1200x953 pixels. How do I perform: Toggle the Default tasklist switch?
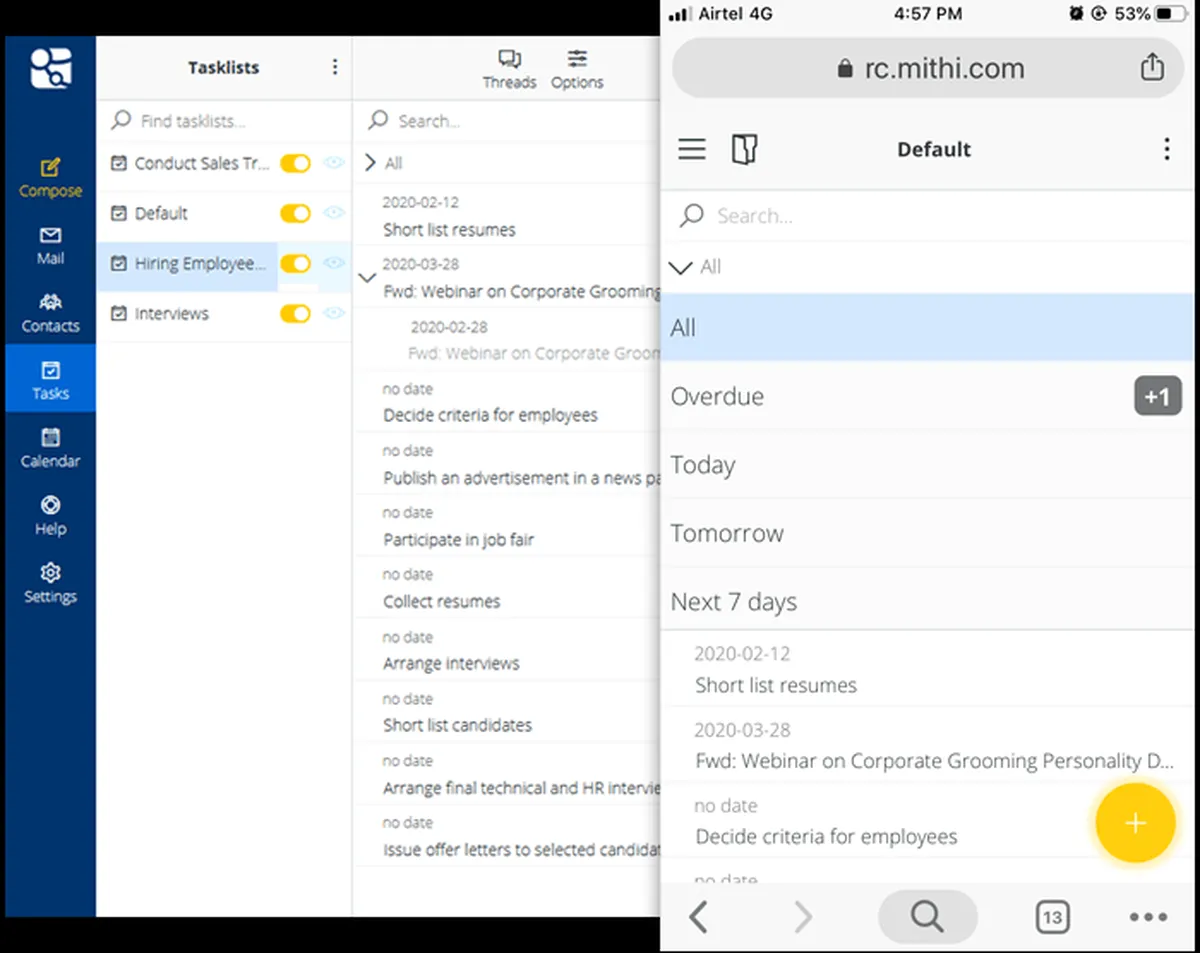pos(295,213)
